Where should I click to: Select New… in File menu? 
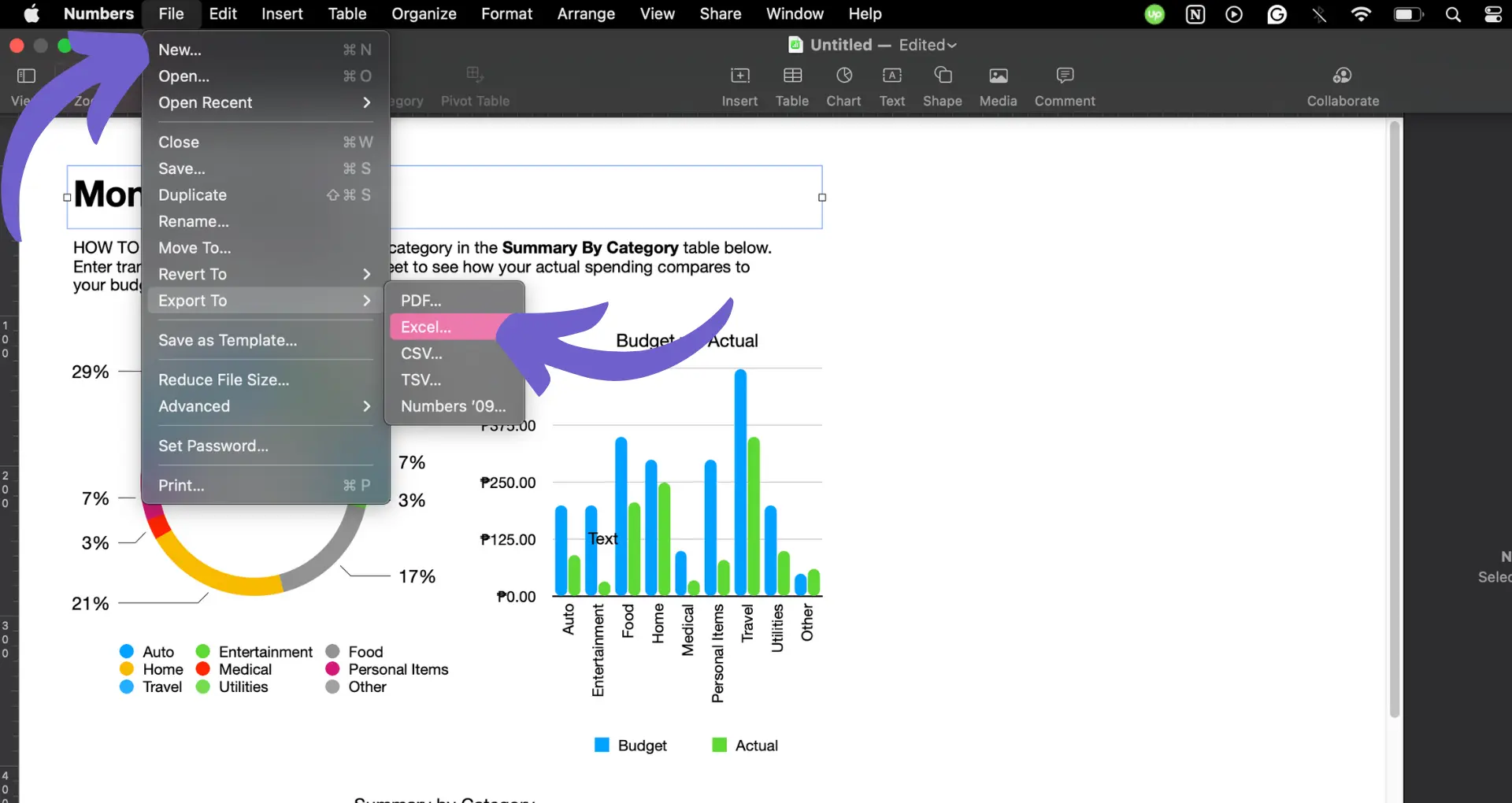coord(265,50)
